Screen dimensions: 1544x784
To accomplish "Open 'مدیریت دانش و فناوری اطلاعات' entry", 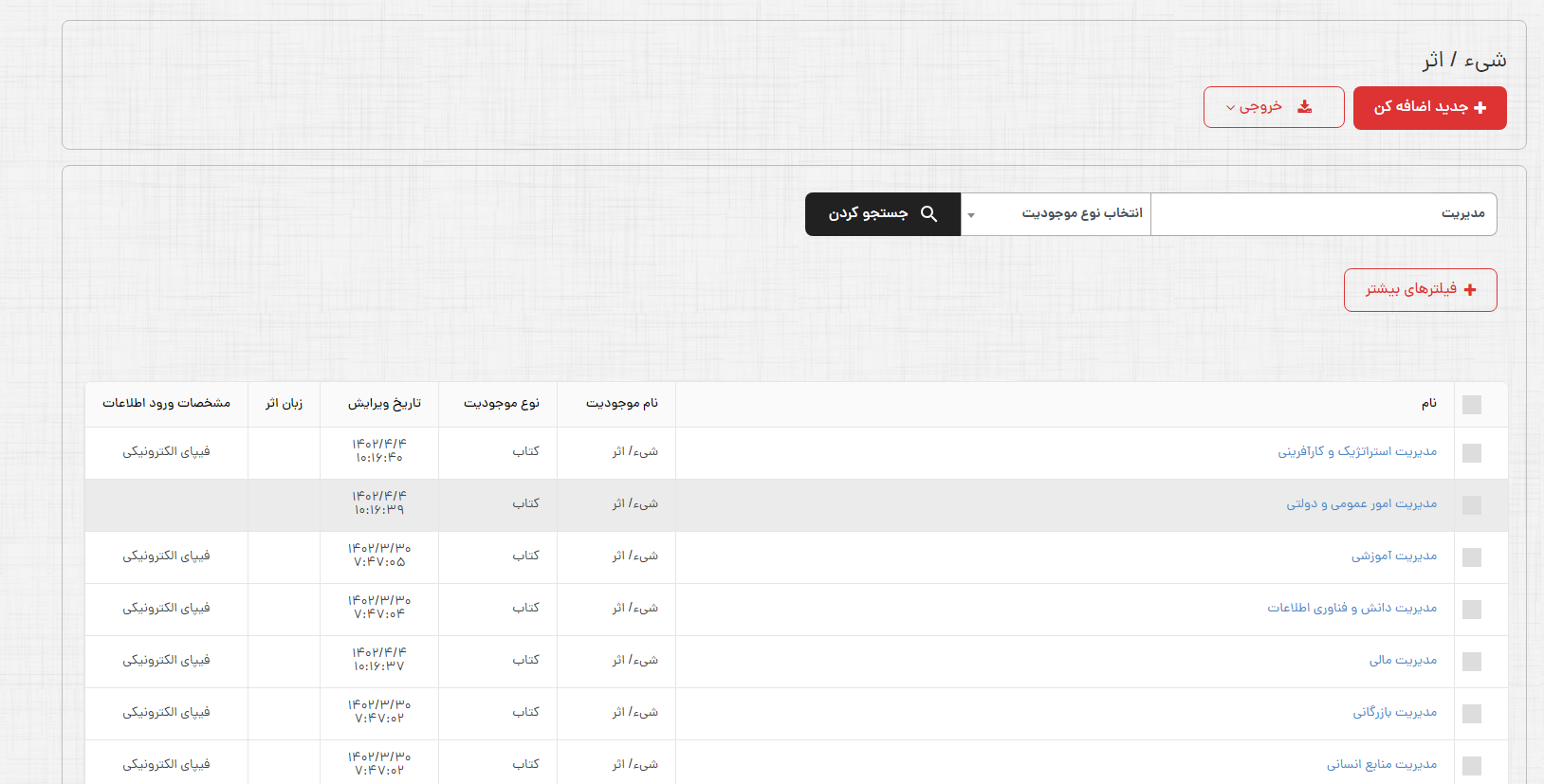I will tap(1351, 609).
